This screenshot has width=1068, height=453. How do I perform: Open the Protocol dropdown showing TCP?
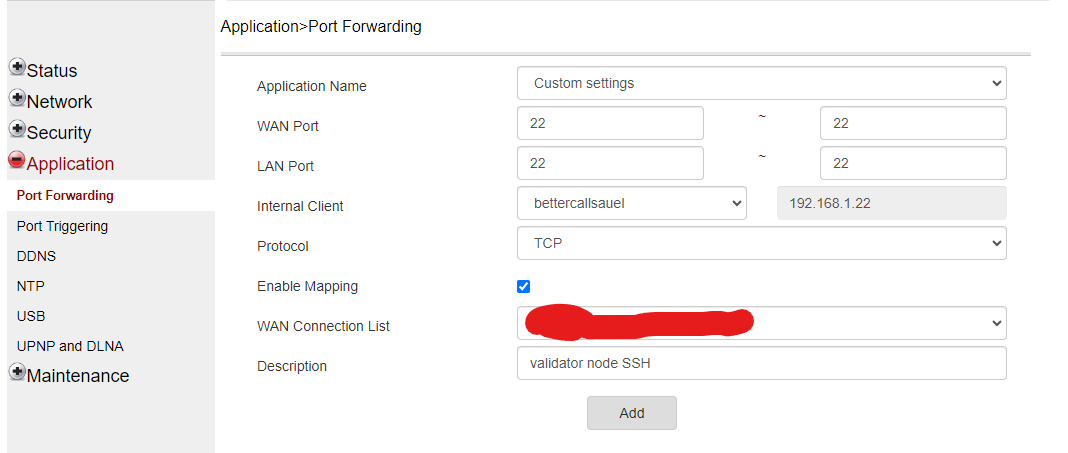[x=761, y=243]
